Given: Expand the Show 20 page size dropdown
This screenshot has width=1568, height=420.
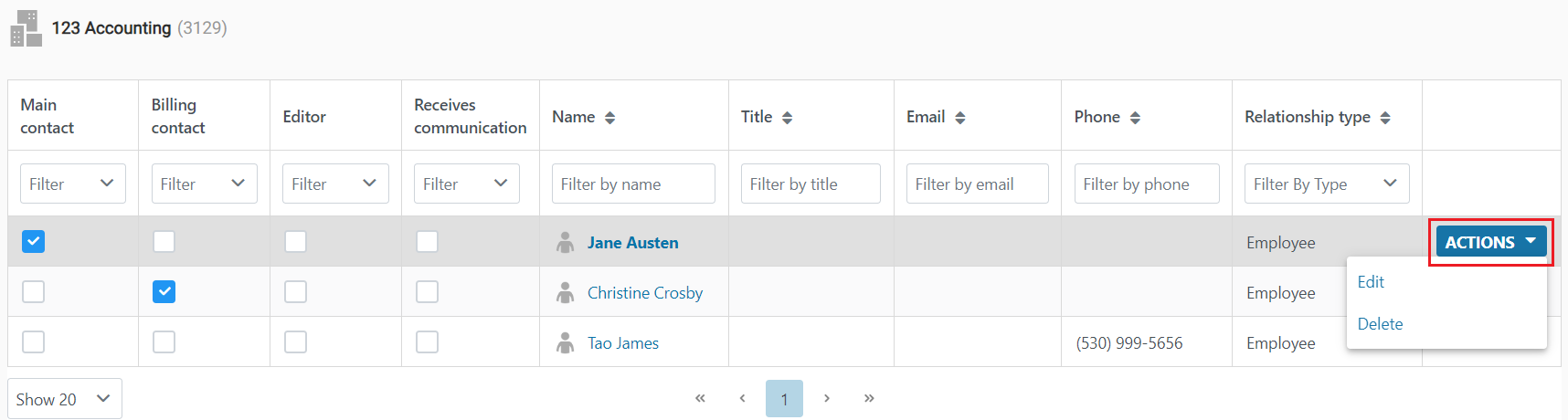Looking at the screenshot, I should [65, 399].
